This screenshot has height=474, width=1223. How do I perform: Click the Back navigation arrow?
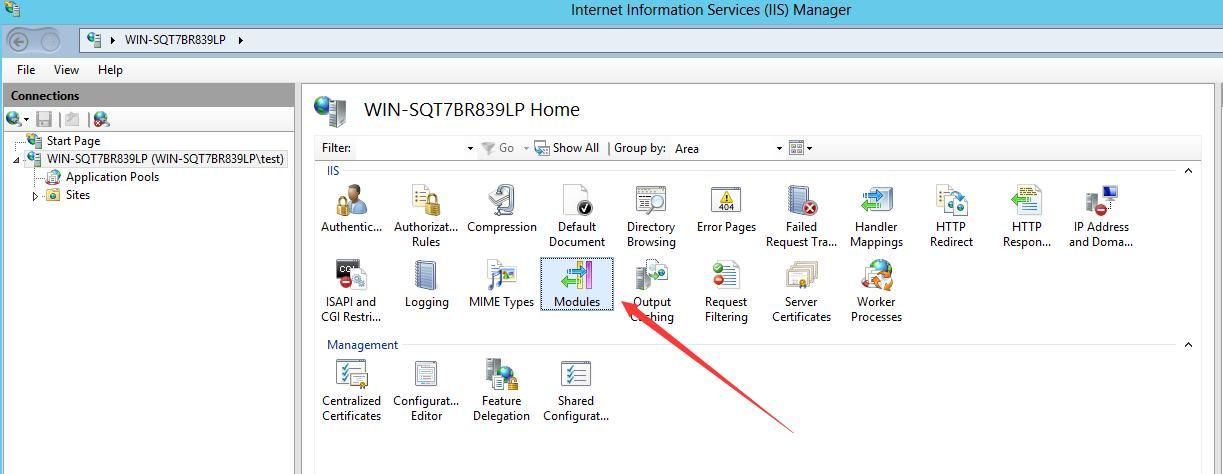point(19,41)
